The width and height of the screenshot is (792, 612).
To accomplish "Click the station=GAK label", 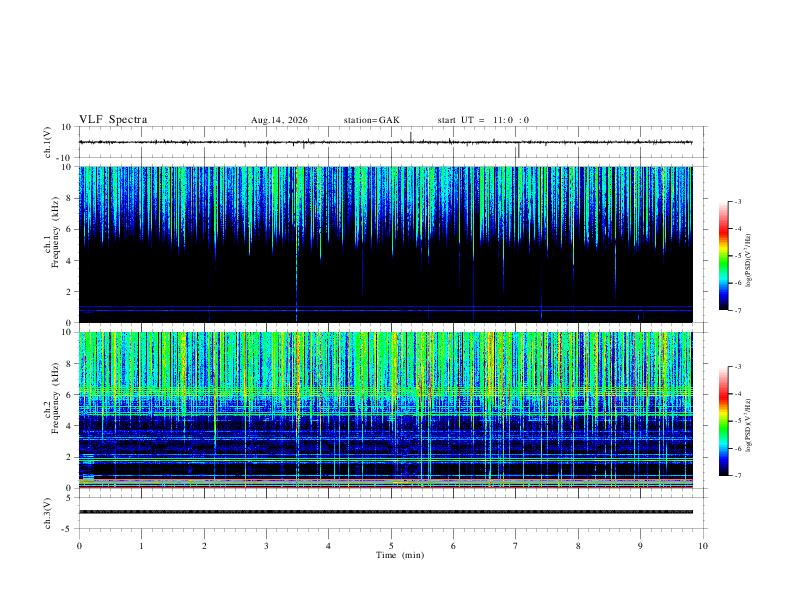I will click(371, 120).
